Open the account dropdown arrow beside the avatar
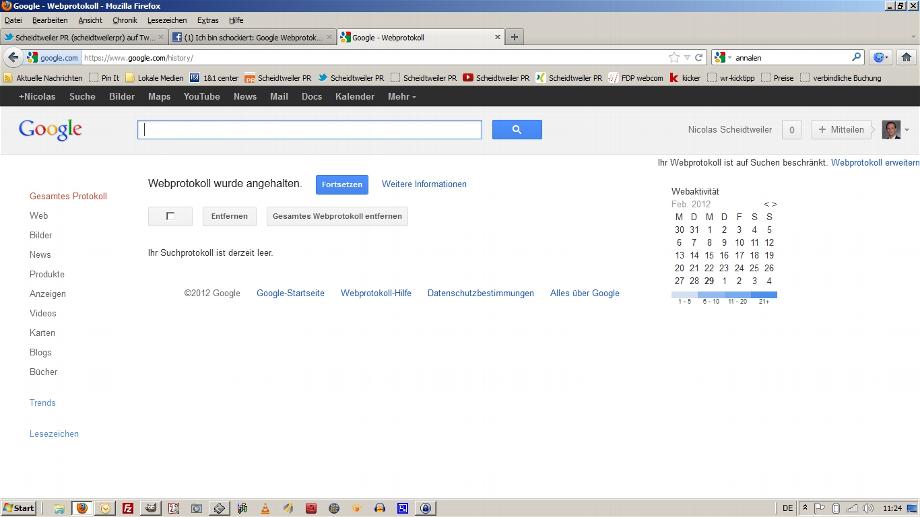This screenshot has height=517, width=920. [907, 130]
